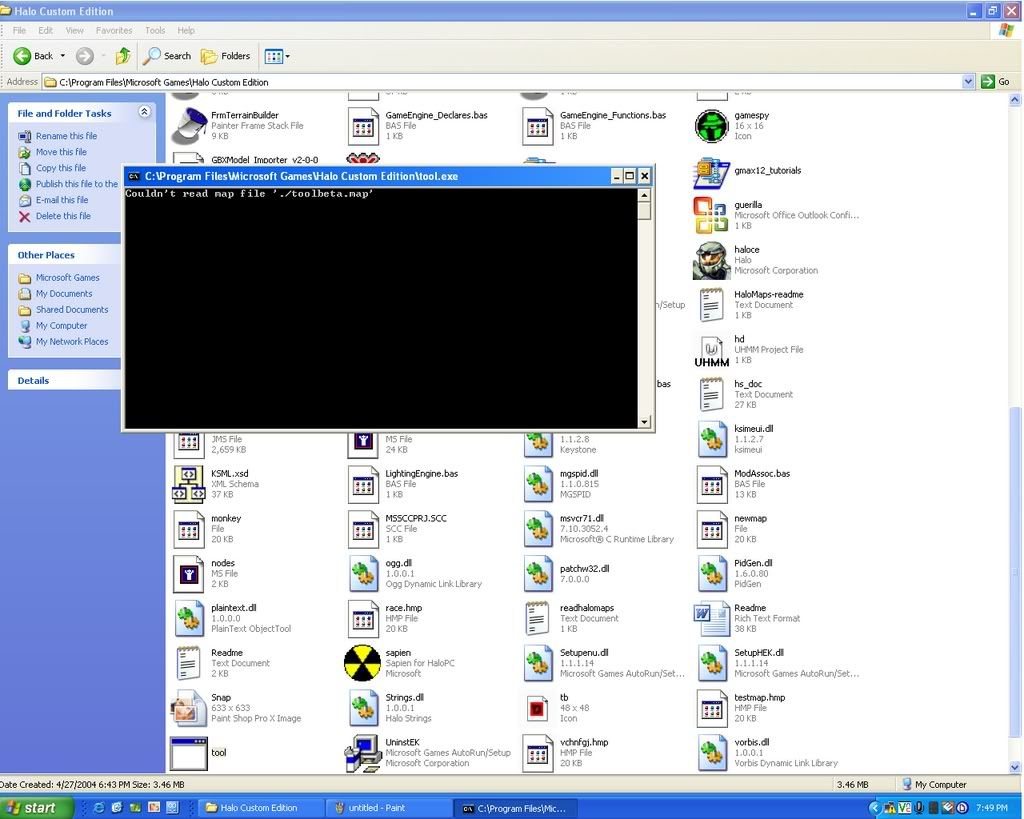Image resolution: width=1024 pixels, height=819 pixels.
Task: Click Explorer file list scroll down arrow
Action: pos(1015,767)
